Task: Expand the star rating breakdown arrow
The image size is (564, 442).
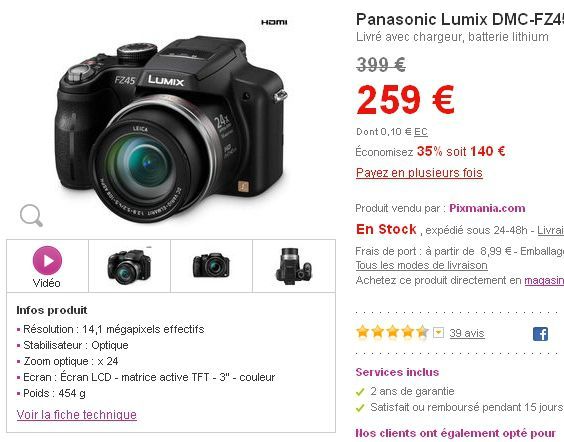Action: click(438, 333)
